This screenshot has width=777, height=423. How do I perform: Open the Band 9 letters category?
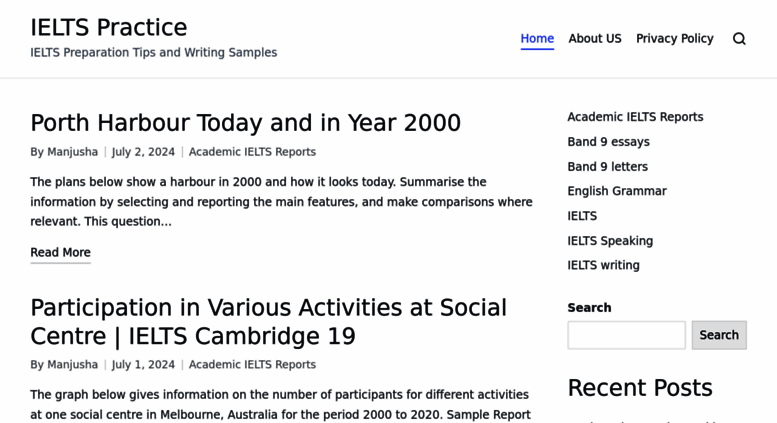click(x=608, y=166)
